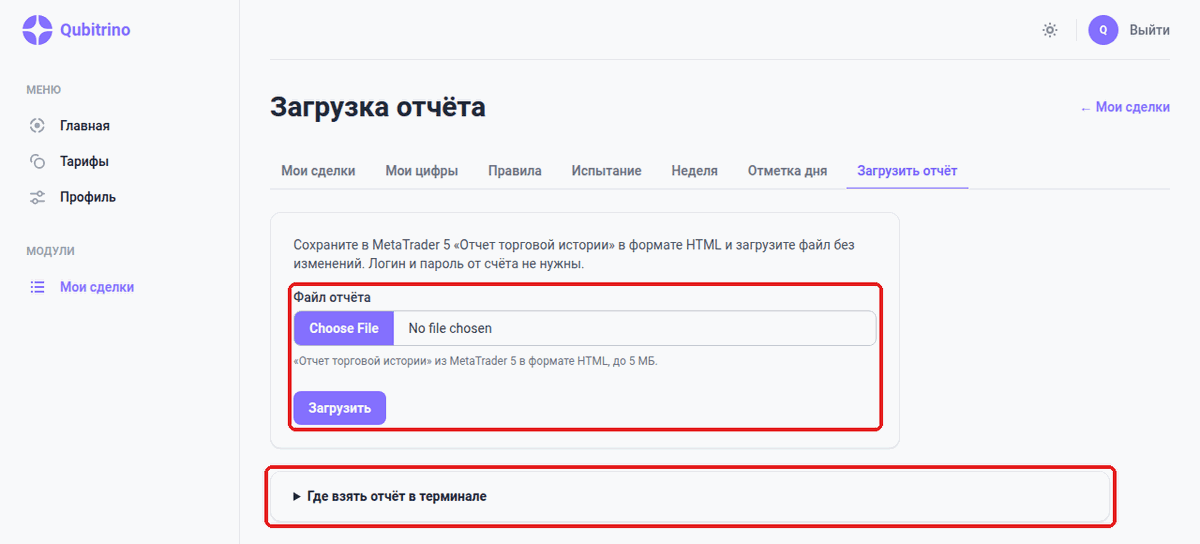
Task: Click the Choose File button
Action: (x=344, y=328)
